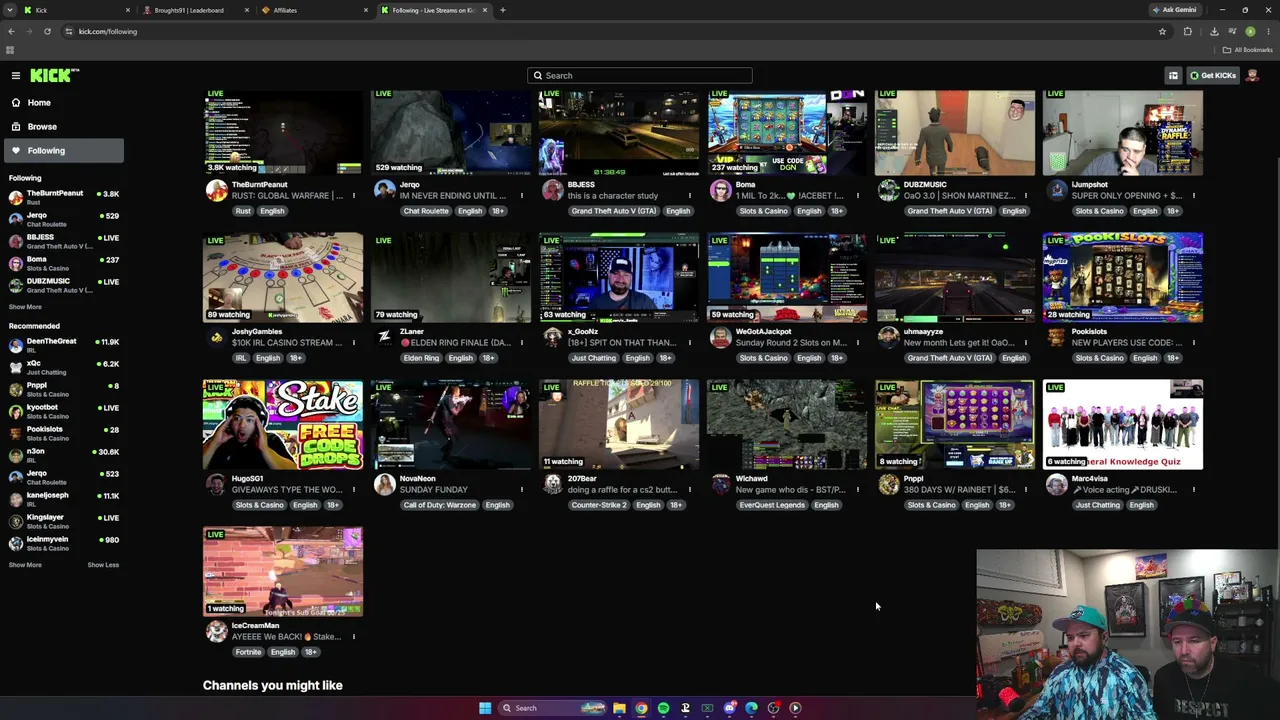Open the All Bookmarks folder

click(1247, 50)
